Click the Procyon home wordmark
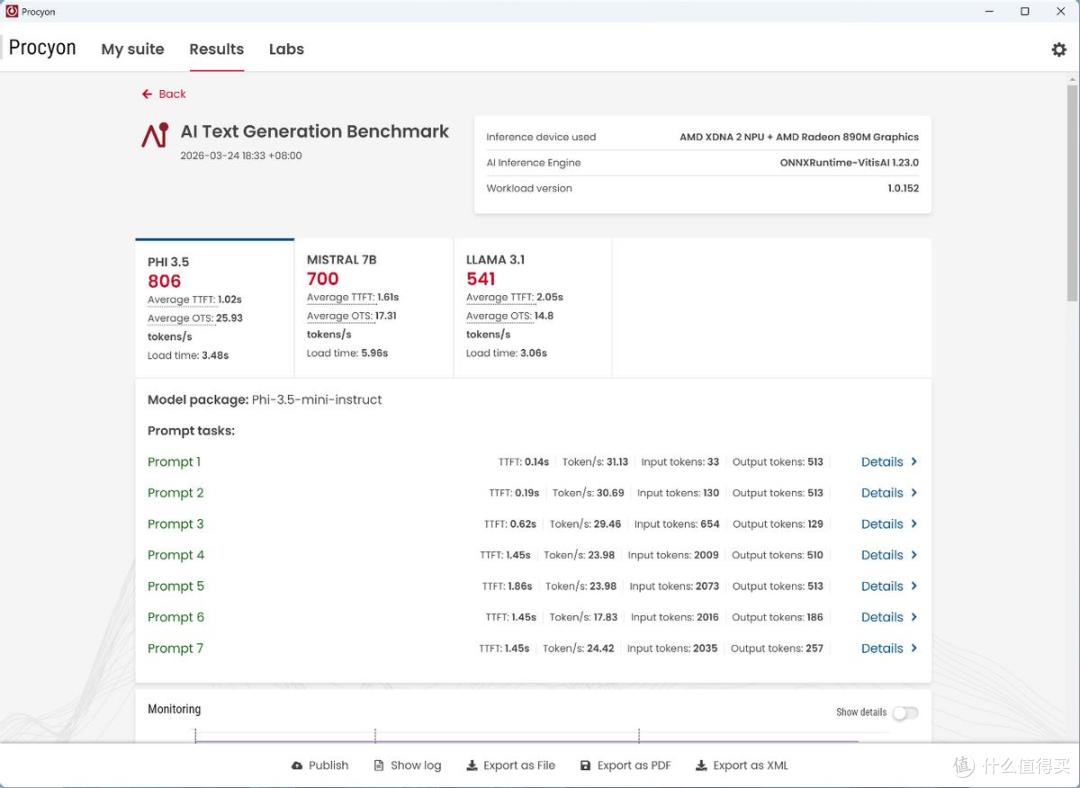 click(42, 48)
